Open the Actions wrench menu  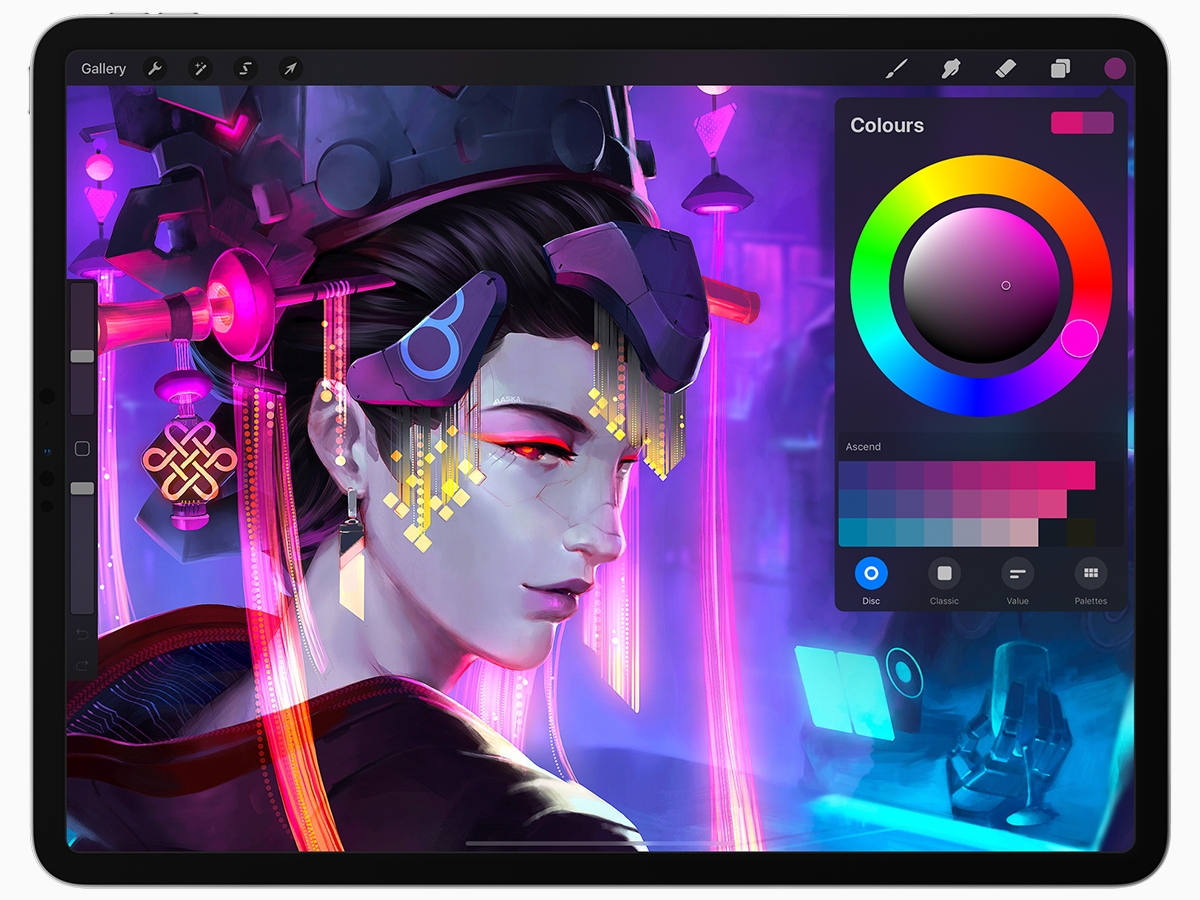(155, 69)
